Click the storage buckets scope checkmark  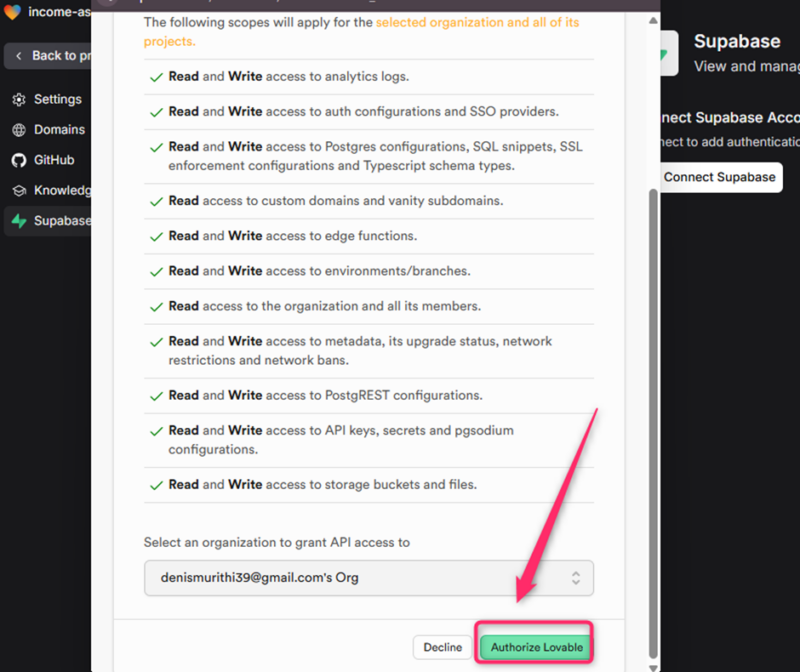[x=155, y=485]
